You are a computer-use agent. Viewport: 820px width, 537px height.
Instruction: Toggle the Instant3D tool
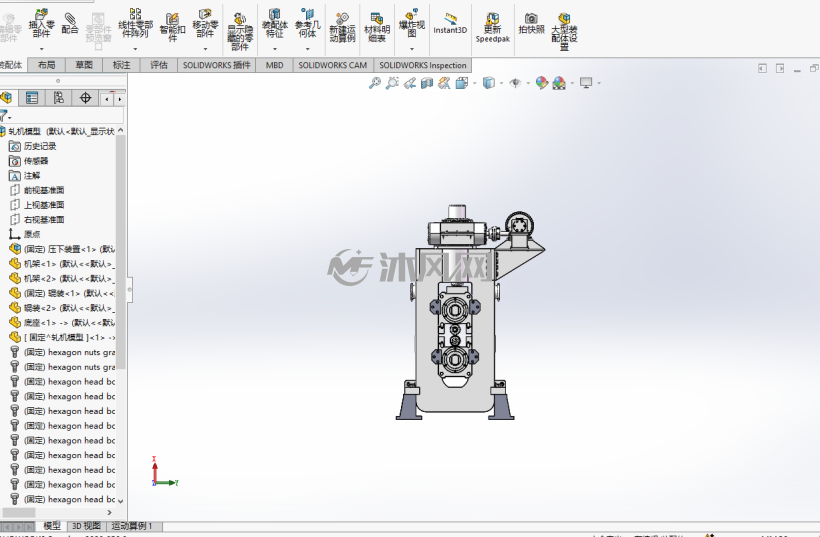coord(450,24)
